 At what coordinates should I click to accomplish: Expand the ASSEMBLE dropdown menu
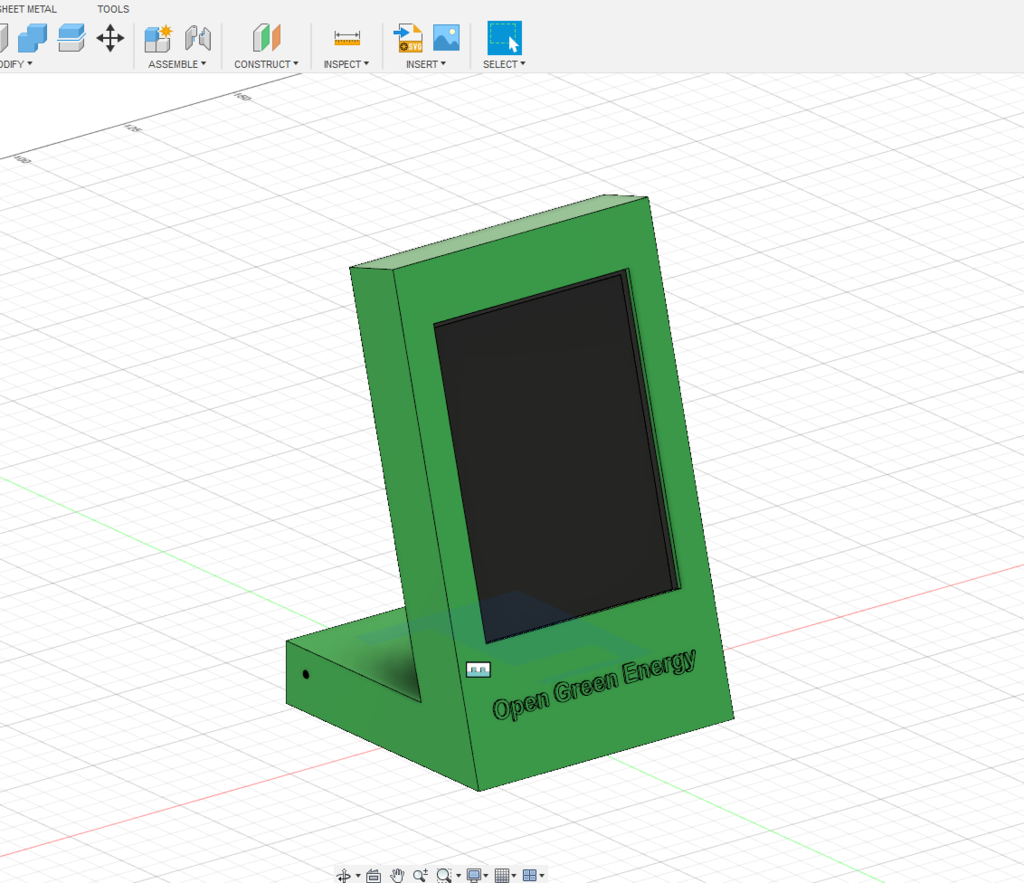177,64
